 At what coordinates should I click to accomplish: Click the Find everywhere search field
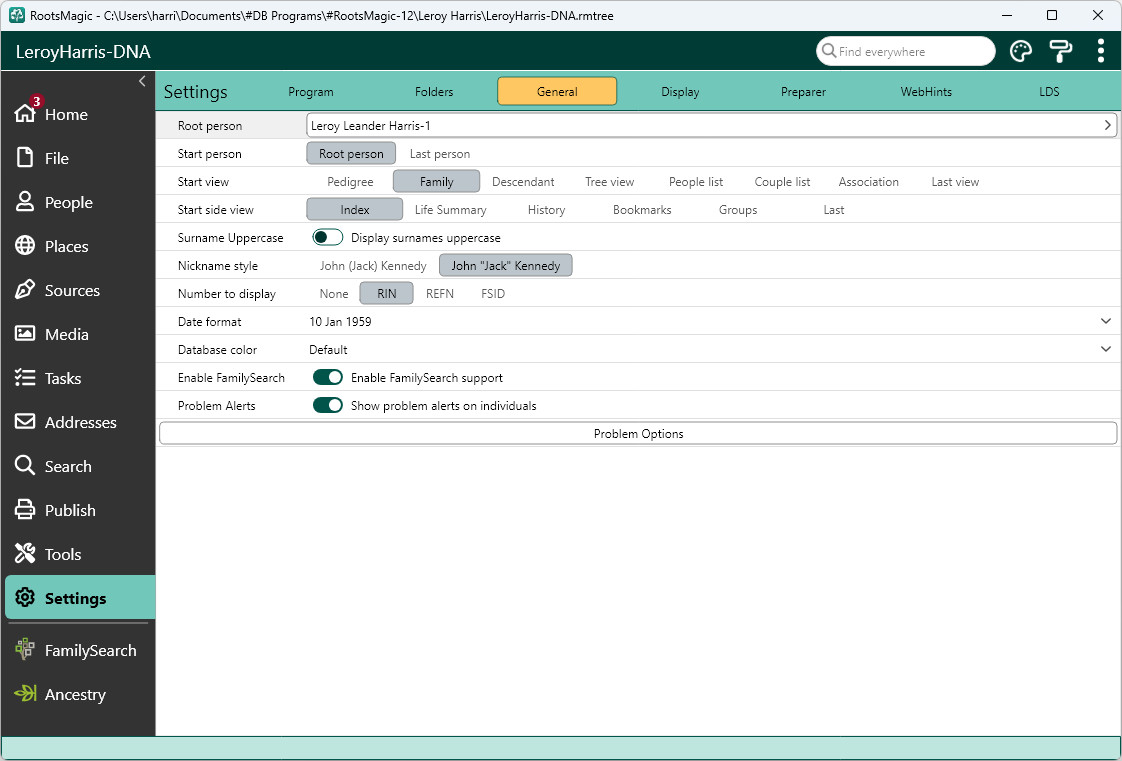[x=905, y=51]
